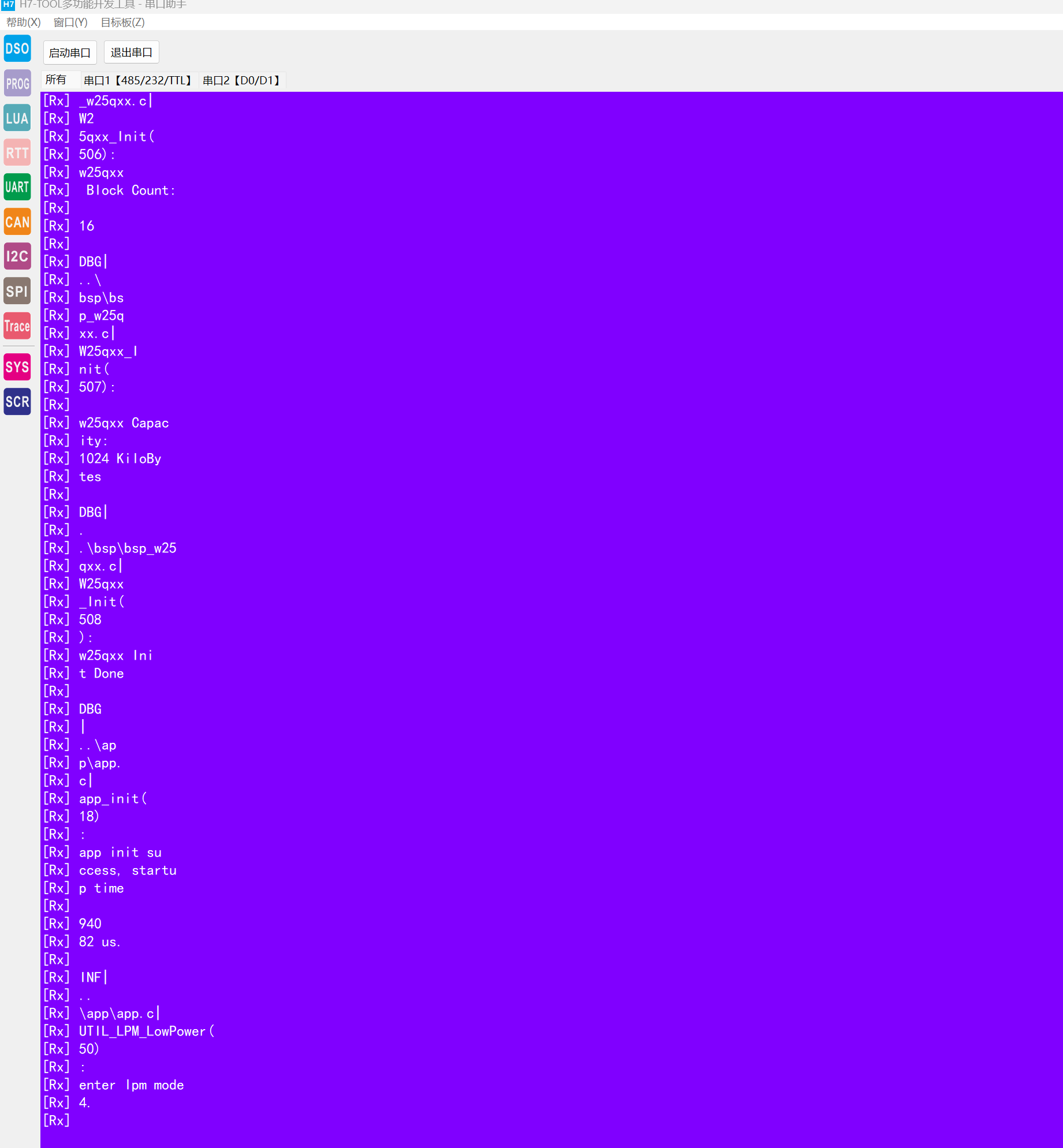Viewport: 1063px width, 1148px height.
Task: Open the RTT viewer module
Action: [17, 152]
